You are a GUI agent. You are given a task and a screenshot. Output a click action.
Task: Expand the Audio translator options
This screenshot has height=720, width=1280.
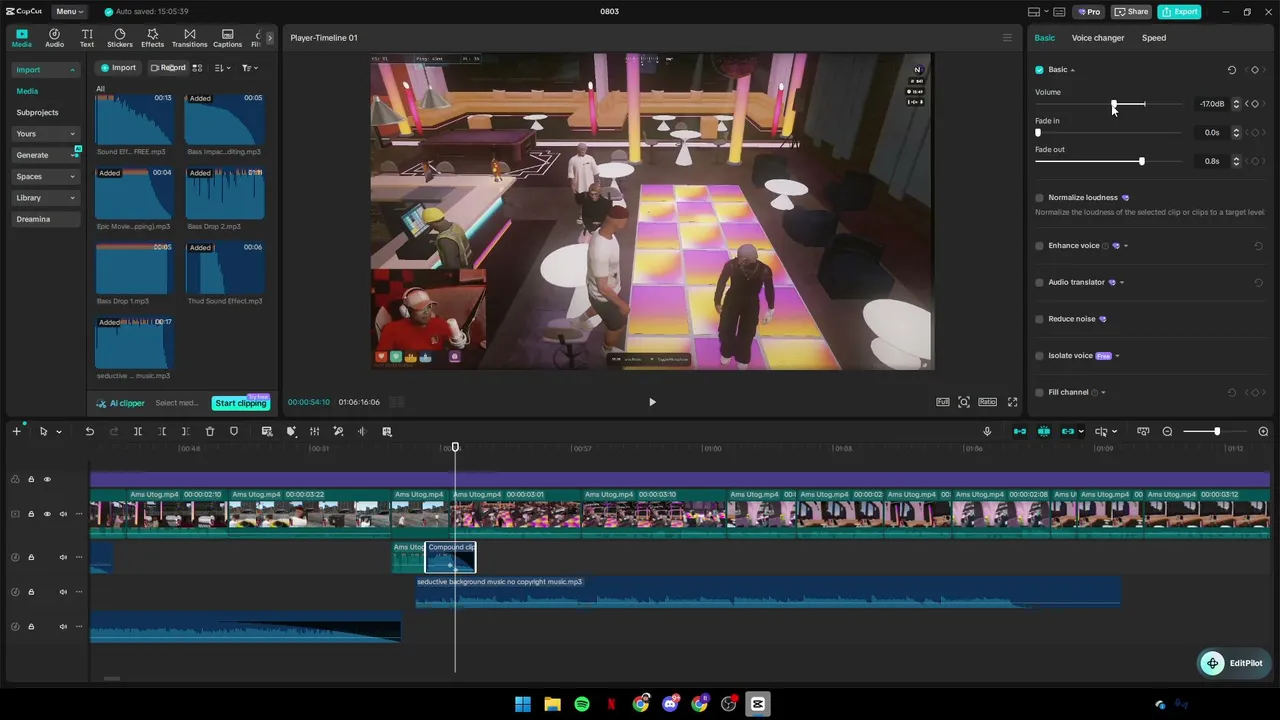pos(1122,283)
